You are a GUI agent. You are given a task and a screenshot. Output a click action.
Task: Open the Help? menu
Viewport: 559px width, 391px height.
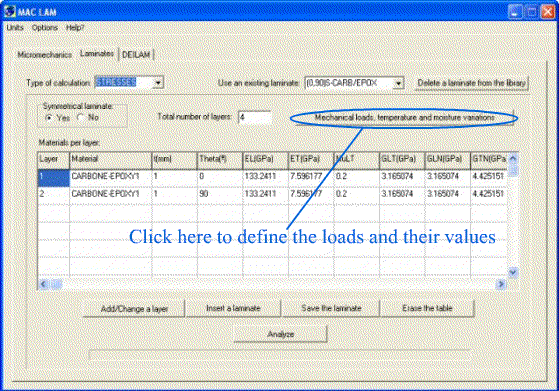coord(75,27)
